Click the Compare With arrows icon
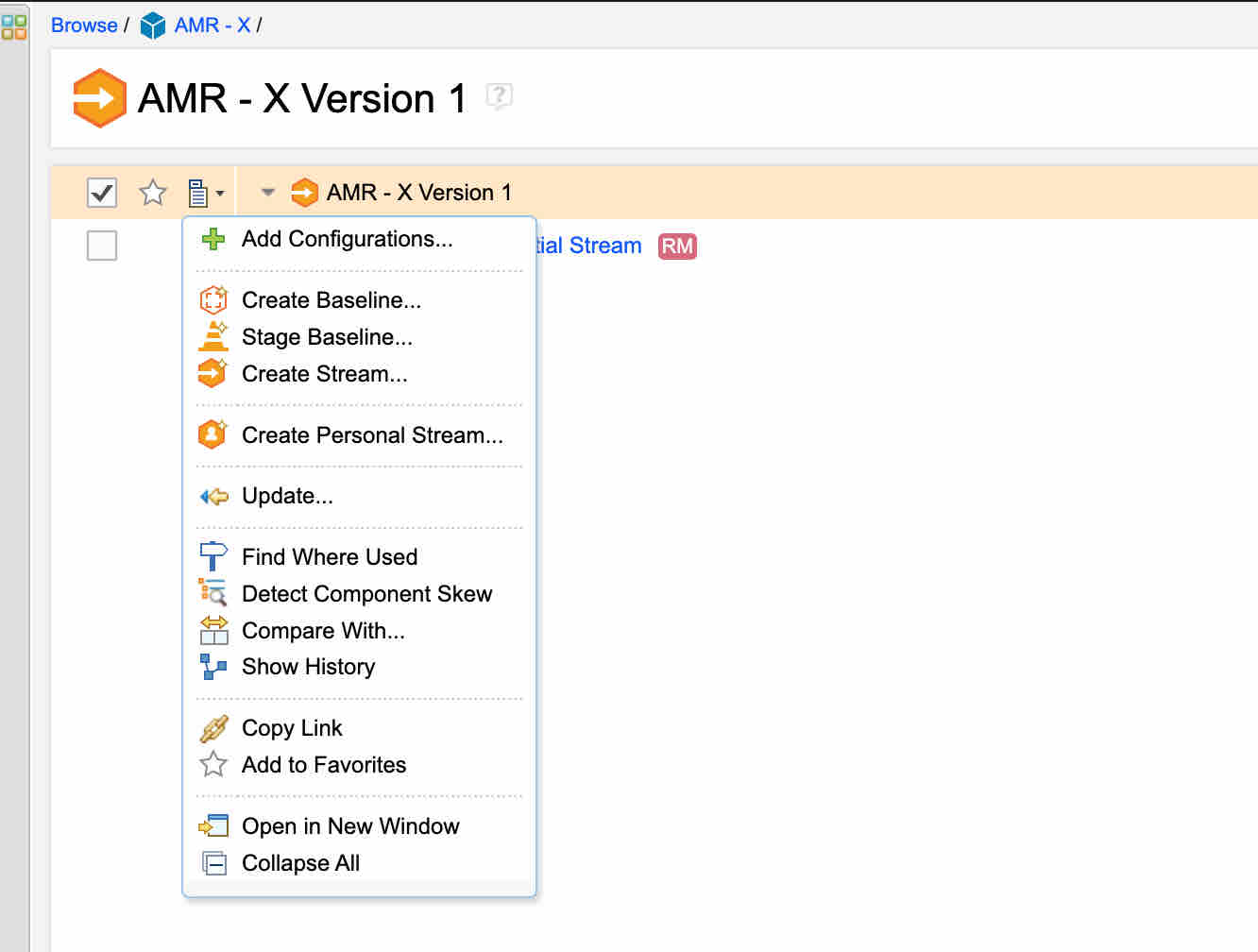 [x=213, y=630]
